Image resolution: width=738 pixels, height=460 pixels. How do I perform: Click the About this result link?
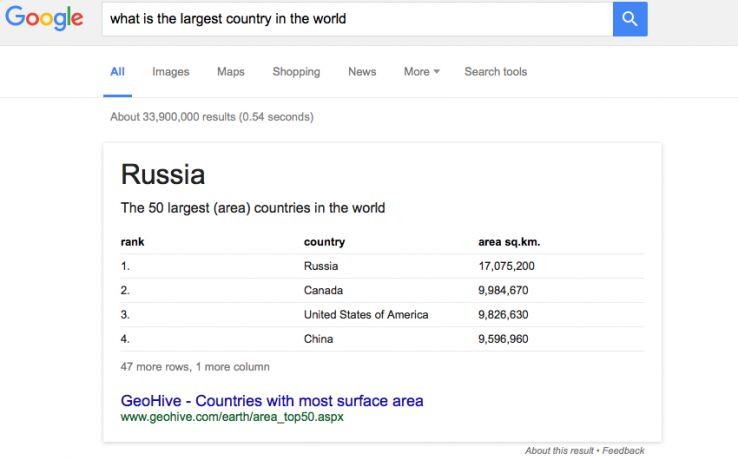pos(560,451)
